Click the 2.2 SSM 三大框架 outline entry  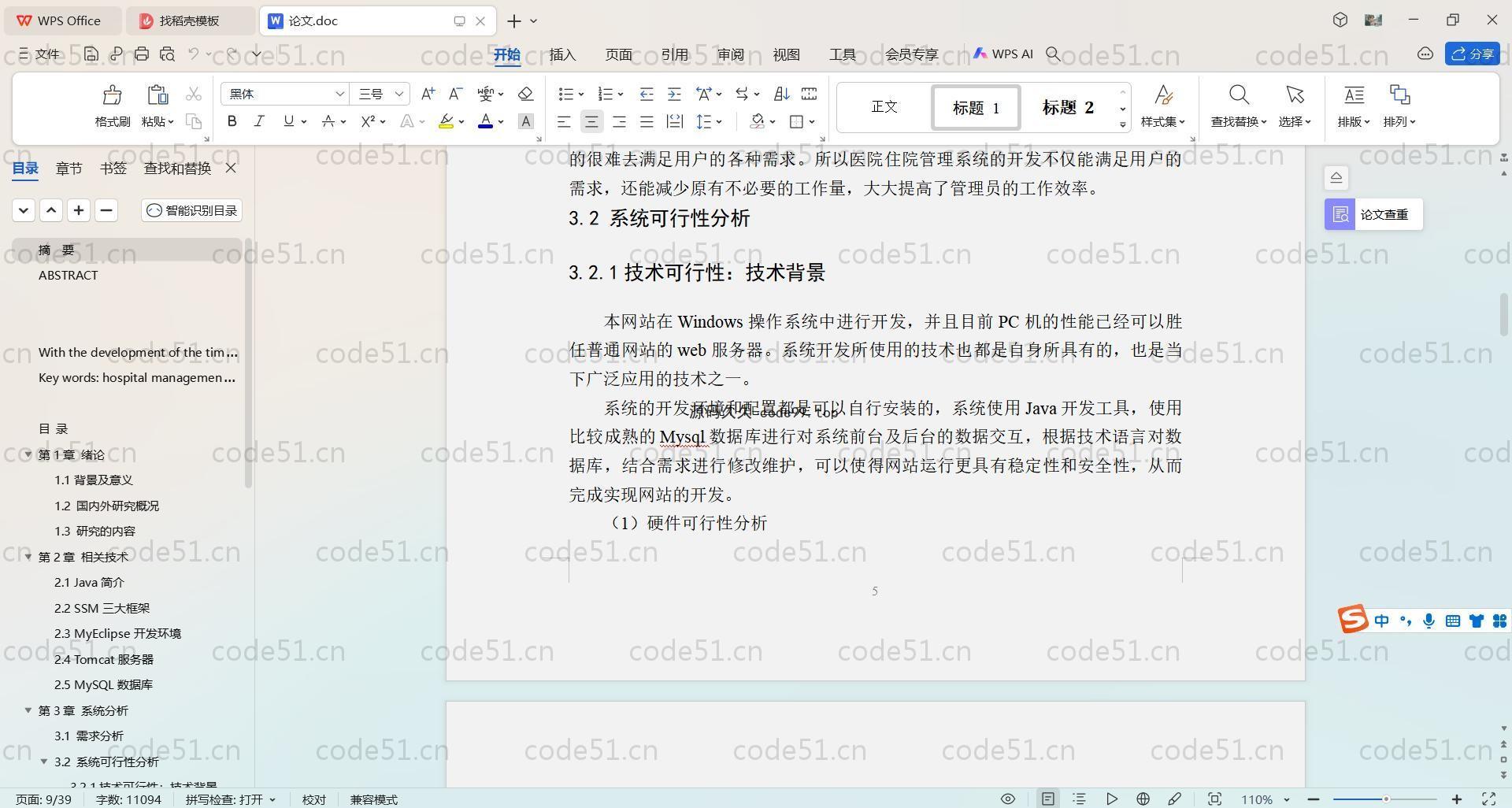pyautogui.click(x=102, y=608)
